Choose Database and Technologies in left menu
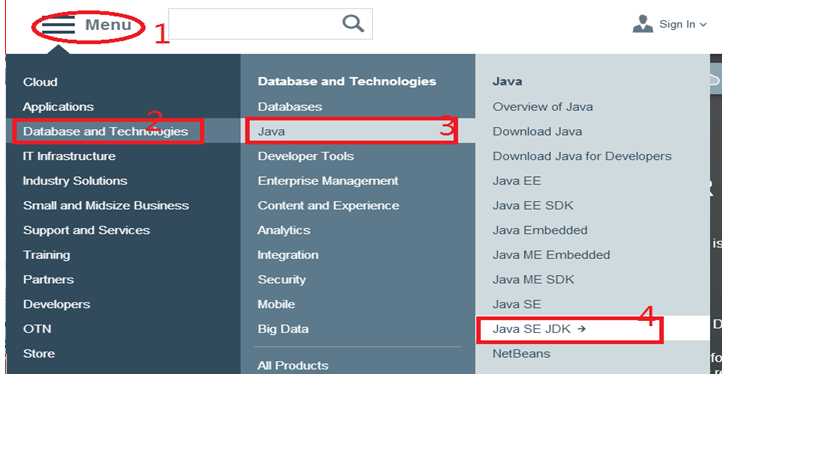The image size is (819, 460). pos(106,131)
